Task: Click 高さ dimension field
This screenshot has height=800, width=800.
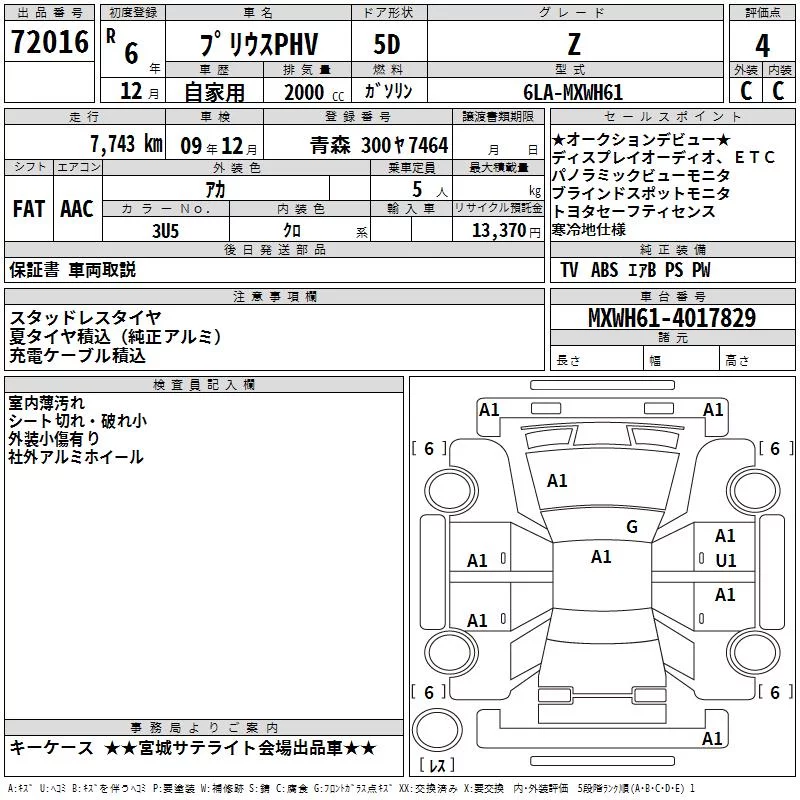Action: pyautogui.click(x=757, y=358)
